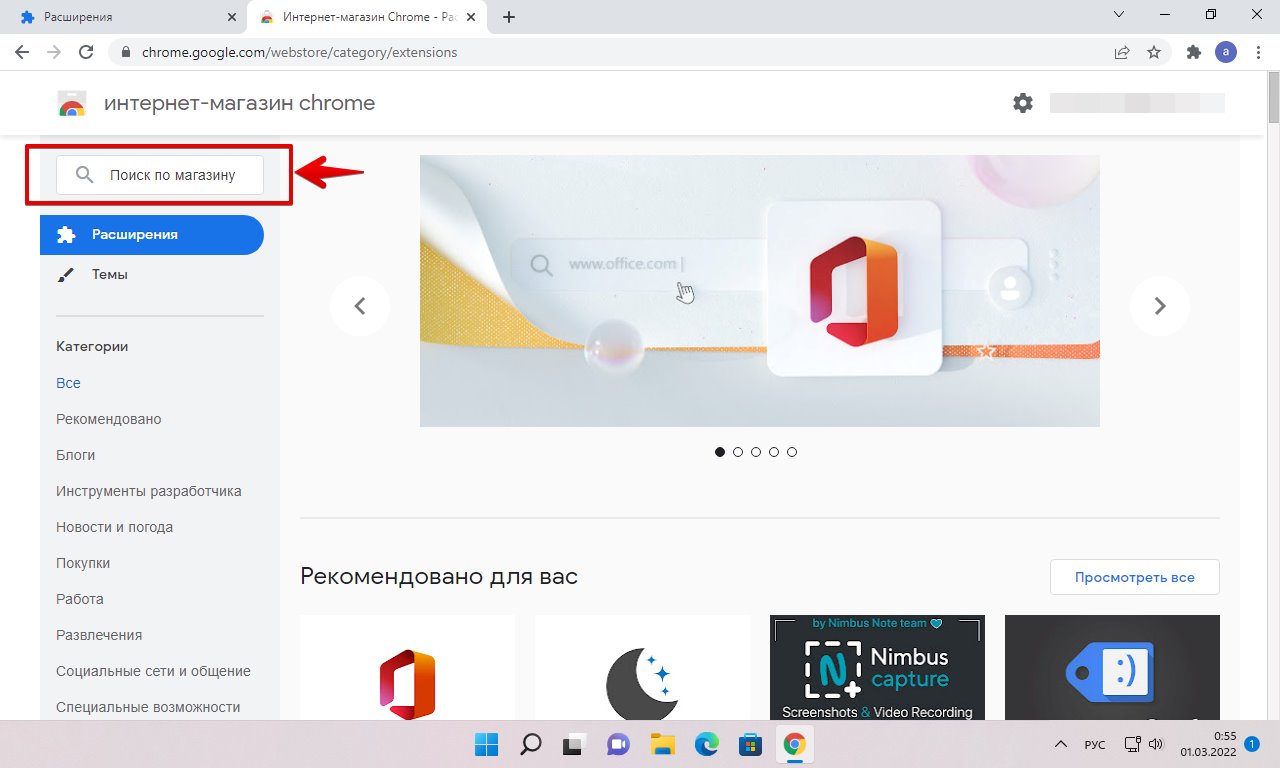
Task: Open Социальные сети и общение category
Action: pos(153,671)
